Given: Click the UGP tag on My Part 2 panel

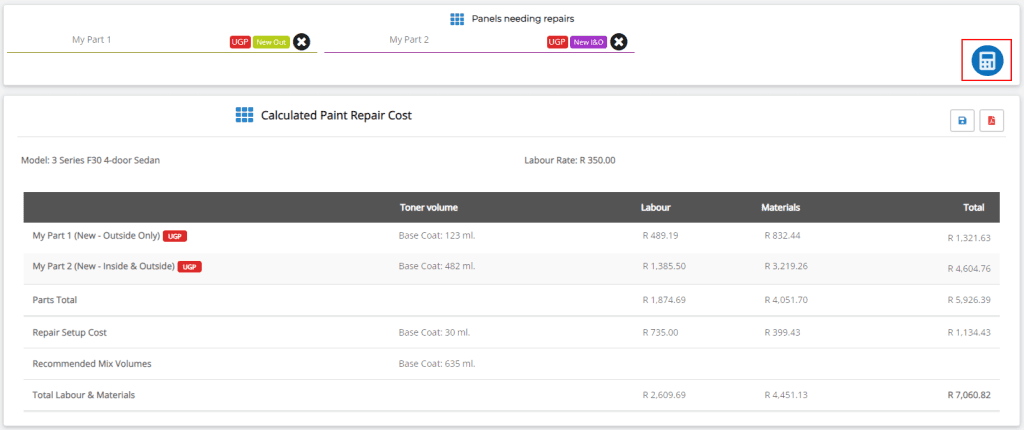Looking at the screenshot, I should [x=557, y=42].
